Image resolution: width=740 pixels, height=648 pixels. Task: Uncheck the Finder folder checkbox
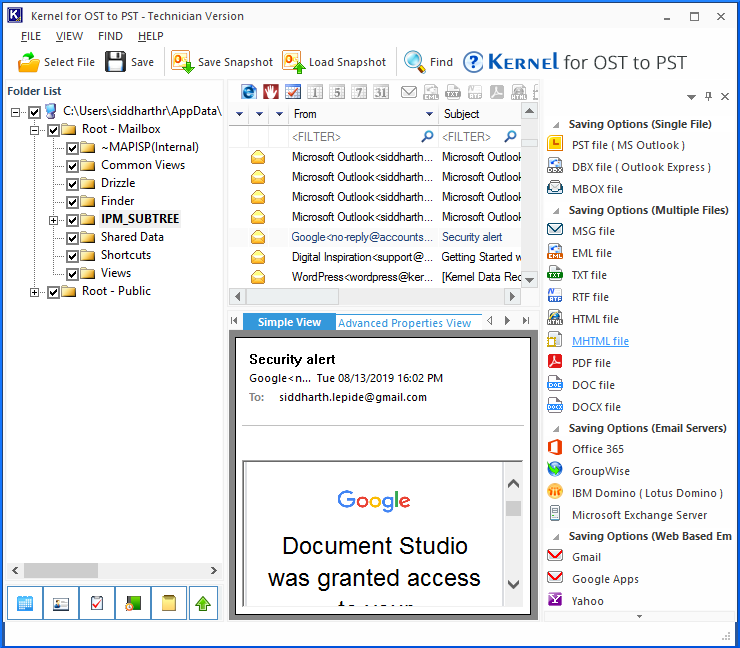tap(72, 202)
